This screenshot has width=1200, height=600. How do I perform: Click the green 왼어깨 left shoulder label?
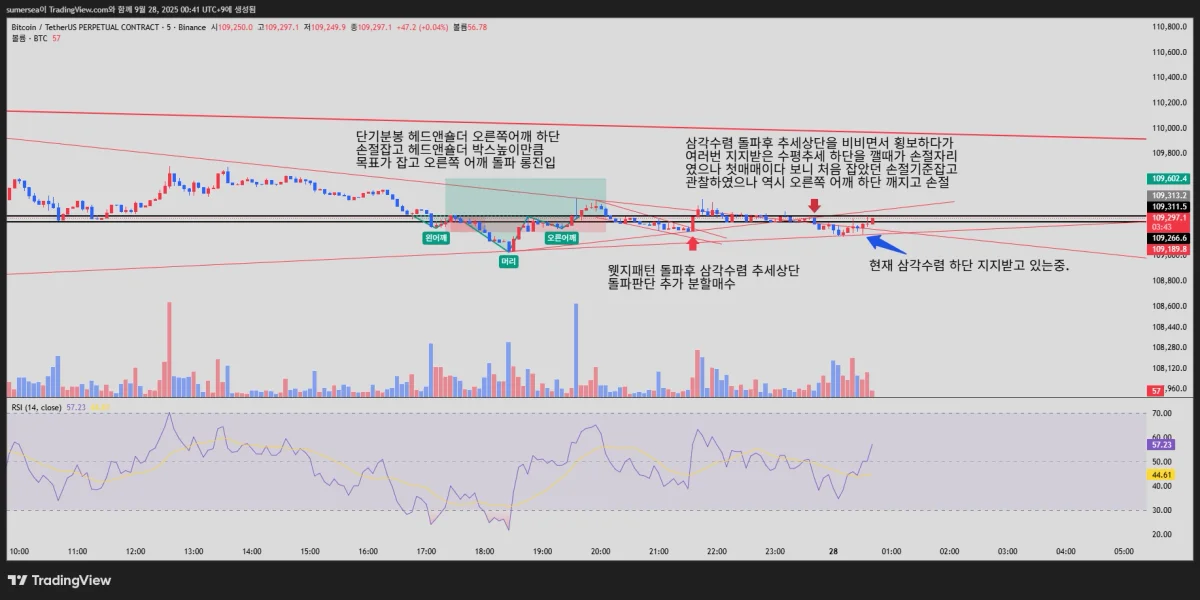click(435, 238)
